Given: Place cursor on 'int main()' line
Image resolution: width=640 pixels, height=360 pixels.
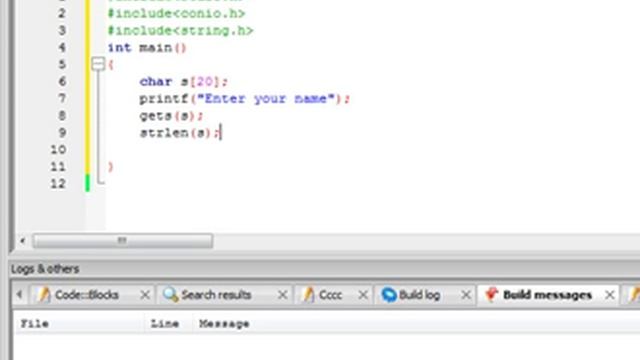Looking at the screenshot, I should click(x=147, y=48).
